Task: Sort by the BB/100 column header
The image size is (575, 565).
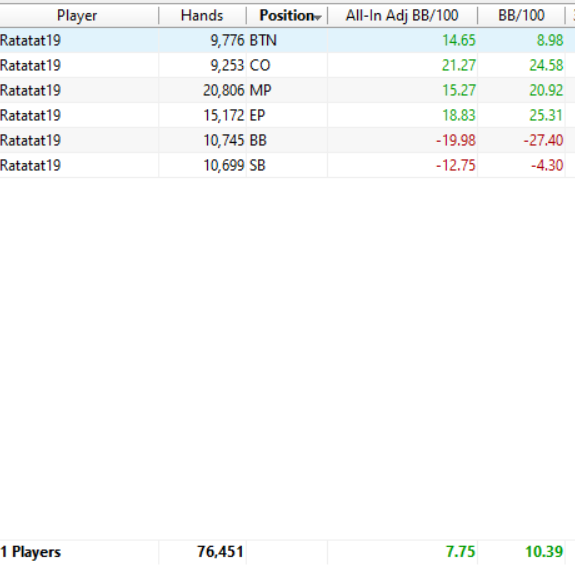Action: click(x=521, y=16)
